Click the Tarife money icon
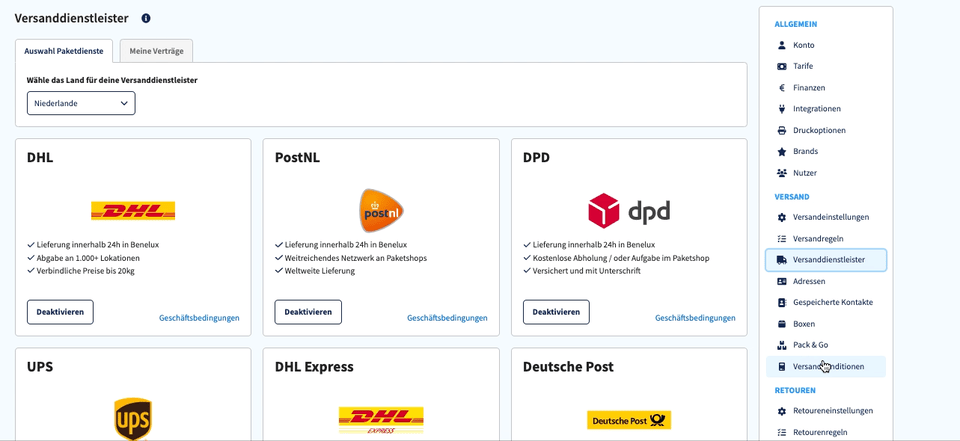The height and width of the screenshot is (441, 960). pyautogui.click(x=781, y=66)
